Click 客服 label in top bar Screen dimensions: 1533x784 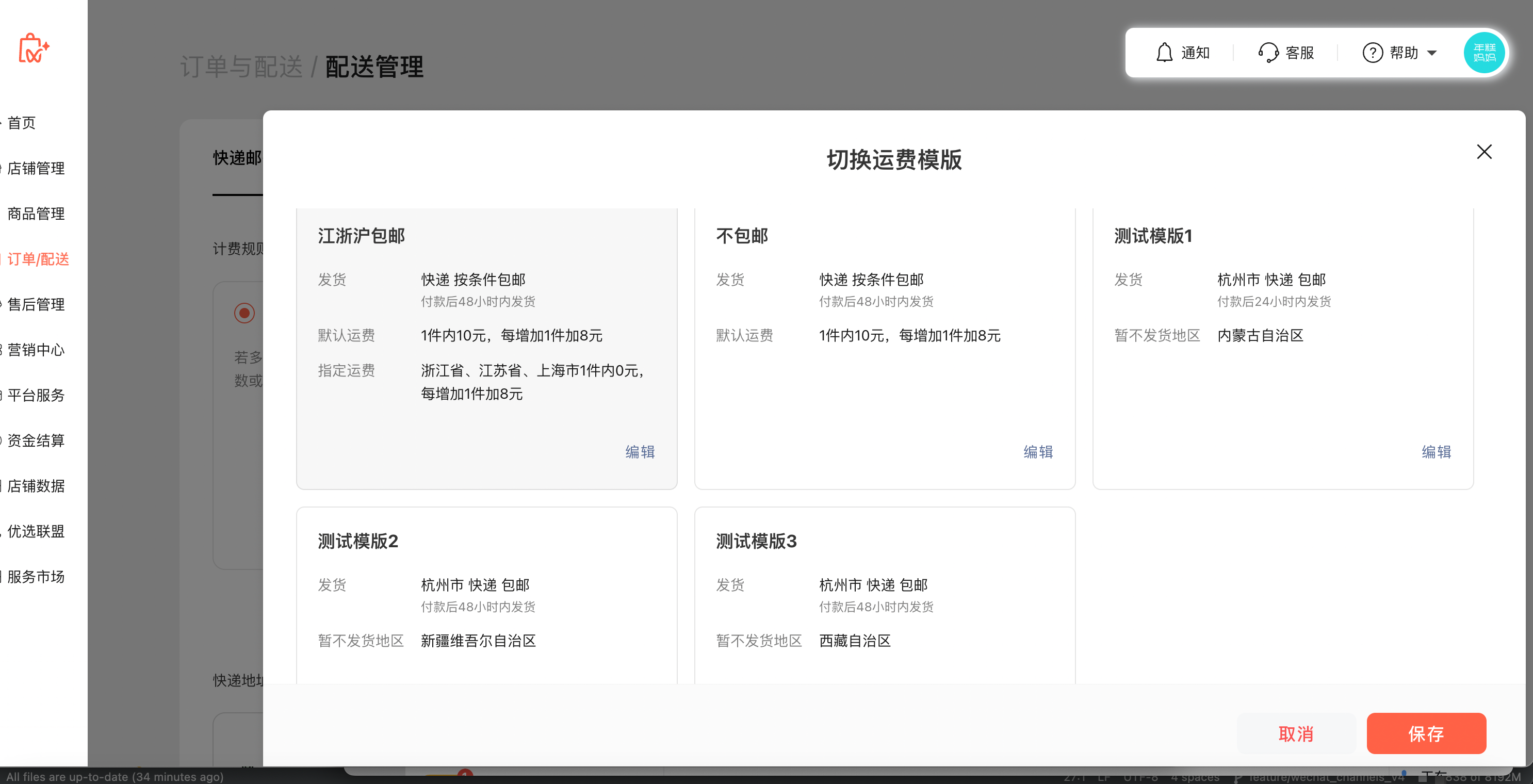[x=1300, y=53]
